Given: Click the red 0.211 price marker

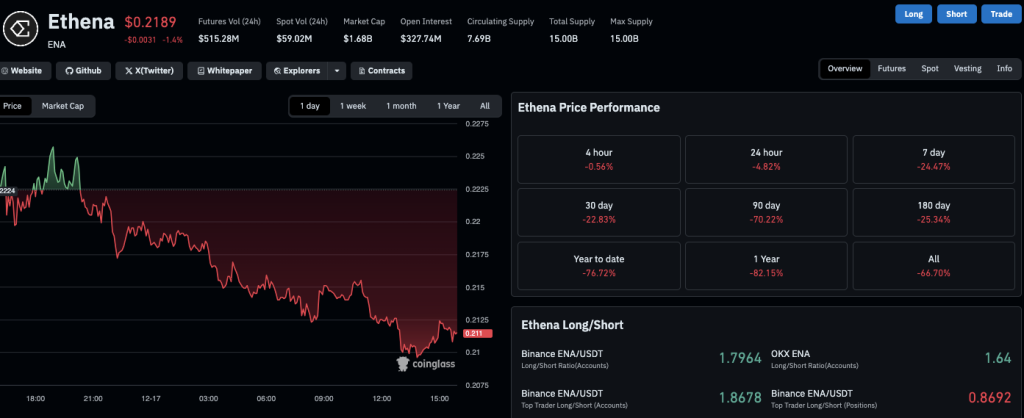Looking at the screenshot, I should (475, 335).
